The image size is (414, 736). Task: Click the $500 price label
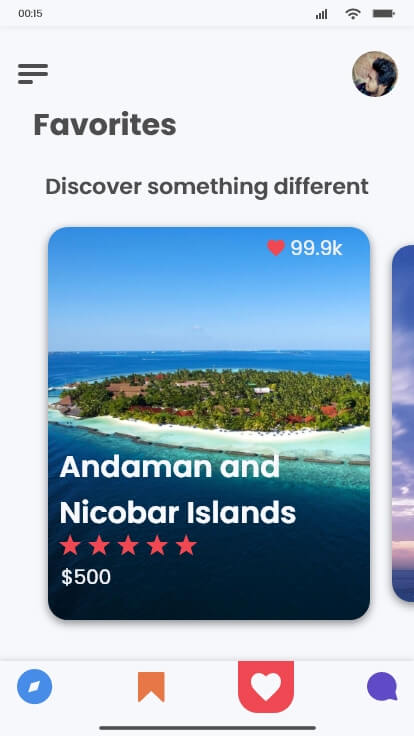(x=86, y=577)
